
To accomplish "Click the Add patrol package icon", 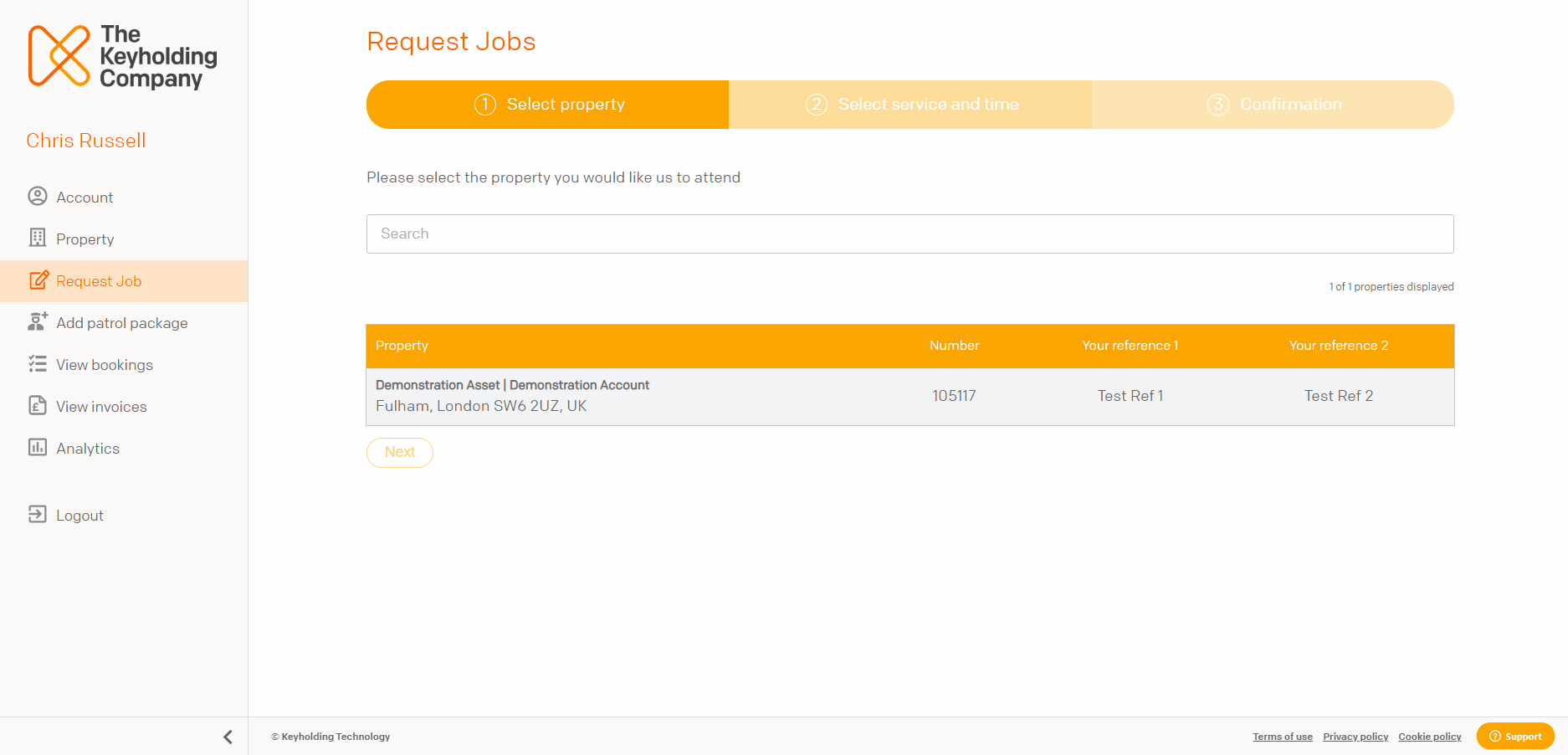I will 38,321.
